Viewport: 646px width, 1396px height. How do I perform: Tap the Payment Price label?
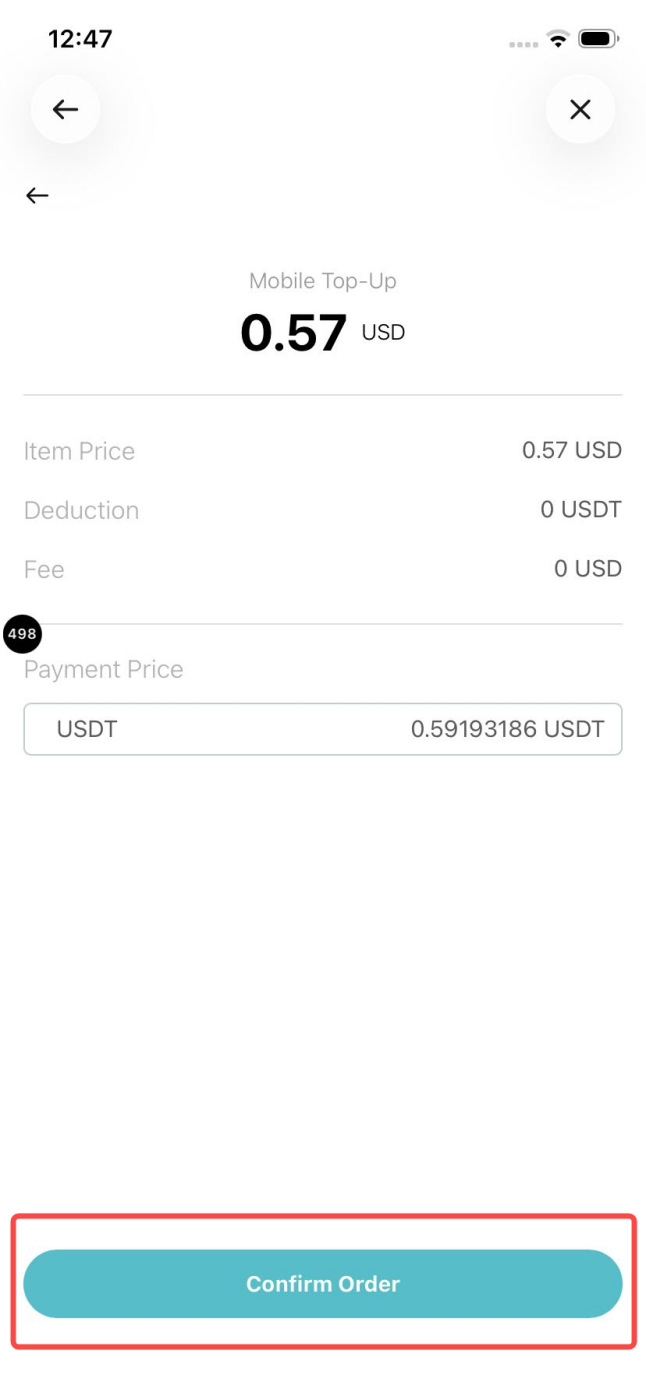(x=104, y=669)
